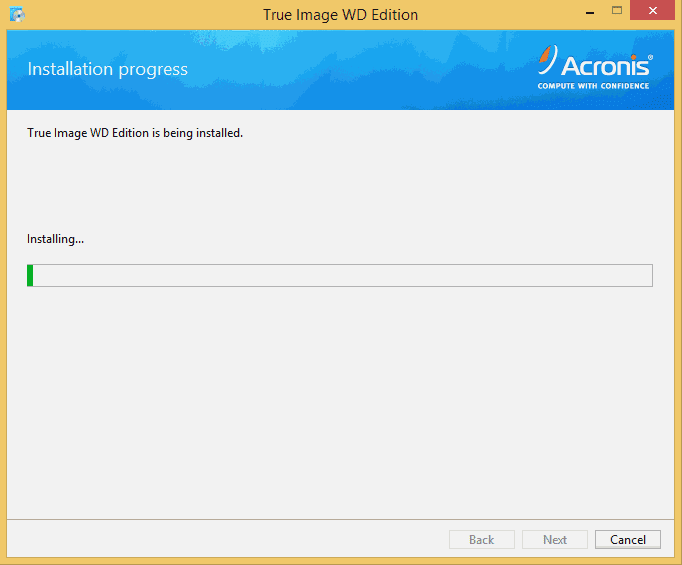Click the Cancel button
Screen dimensions: 682x565
click(x=628, y=539)
